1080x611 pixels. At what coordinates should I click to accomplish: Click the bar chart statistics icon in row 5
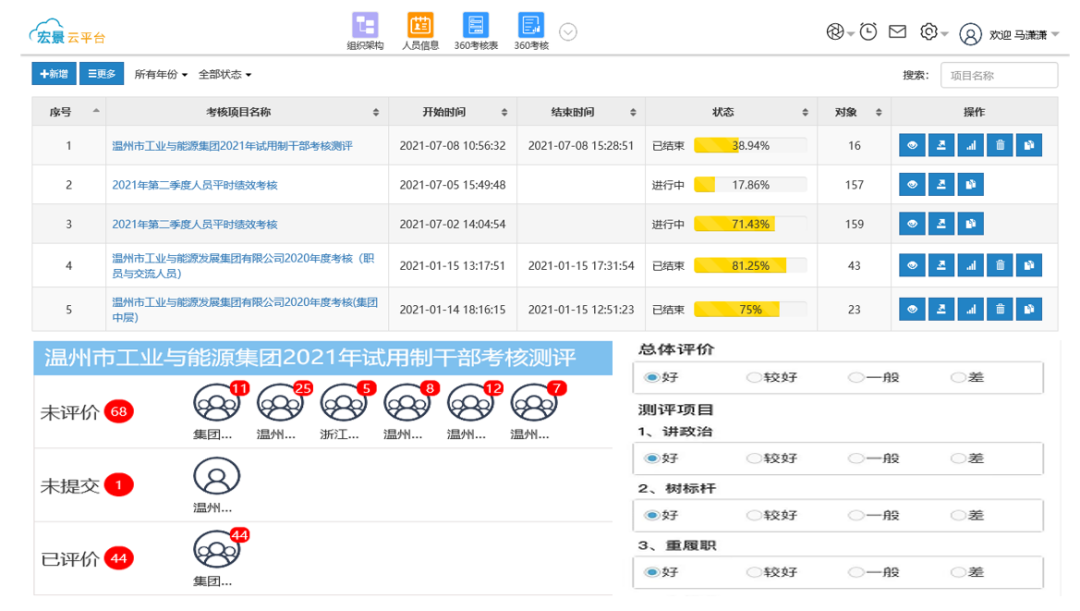coord(970,309)
